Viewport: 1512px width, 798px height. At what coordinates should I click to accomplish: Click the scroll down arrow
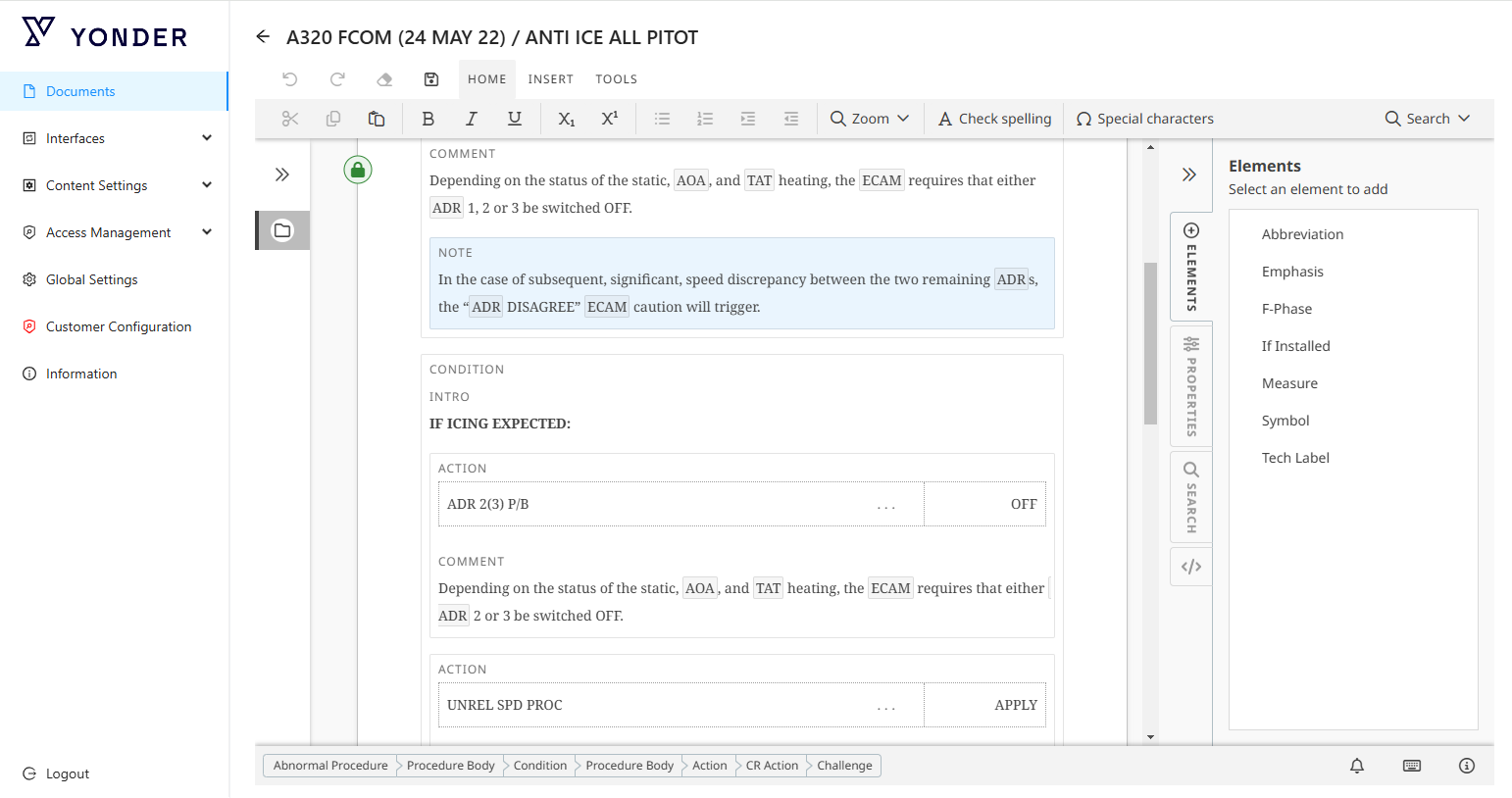pyautogui.click(x=1150, y=737)
